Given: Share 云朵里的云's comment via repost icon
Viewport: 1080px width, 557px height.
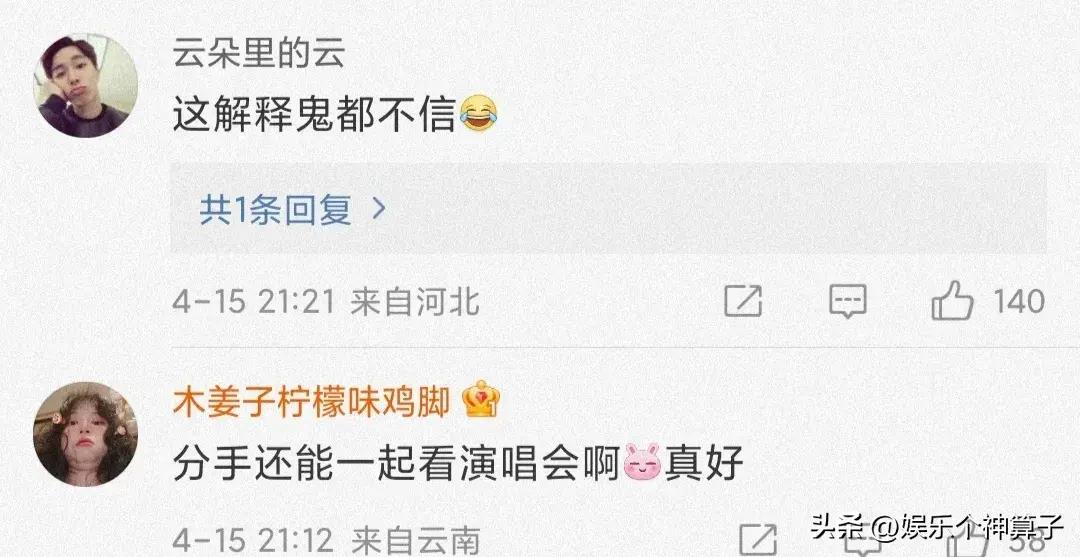Looking at the screenshot, I should click(x=743, y=301).
